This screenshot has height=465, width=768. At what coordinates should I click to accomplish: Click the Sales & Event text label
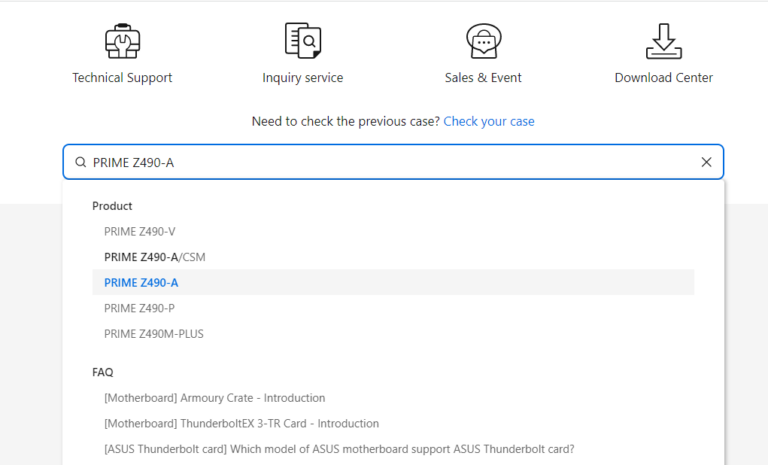[483, 78]
